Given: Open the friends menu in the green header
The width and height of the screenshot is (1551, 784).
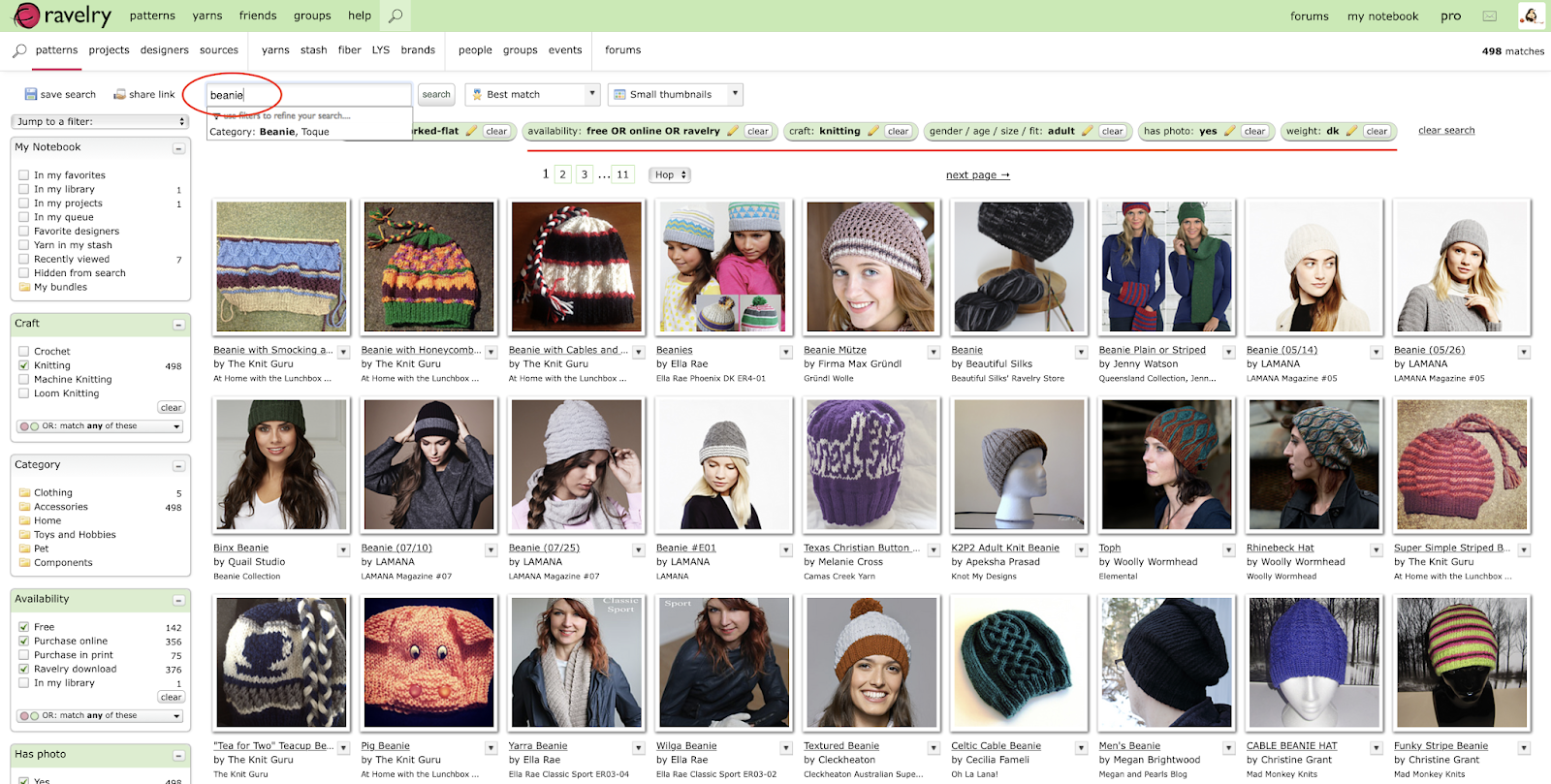Looking at the screenshot, I should [x=258, y=16].
